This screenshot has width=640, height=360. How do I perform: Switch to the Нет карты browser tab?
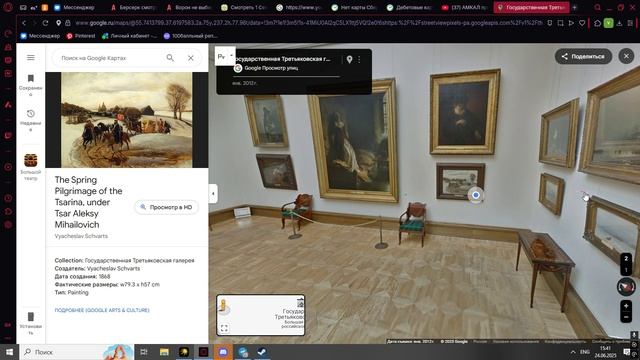354,7
